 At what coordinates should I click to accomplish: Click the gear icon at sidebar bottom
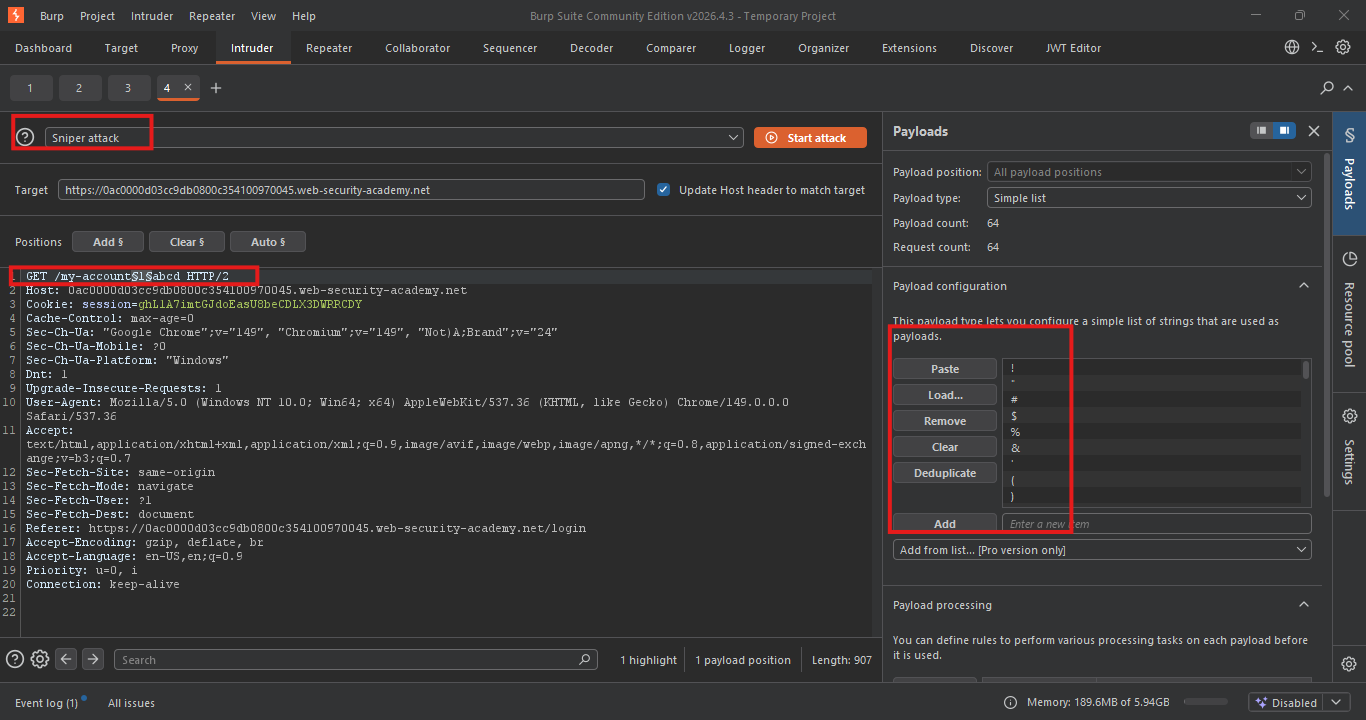[1349, 664]
